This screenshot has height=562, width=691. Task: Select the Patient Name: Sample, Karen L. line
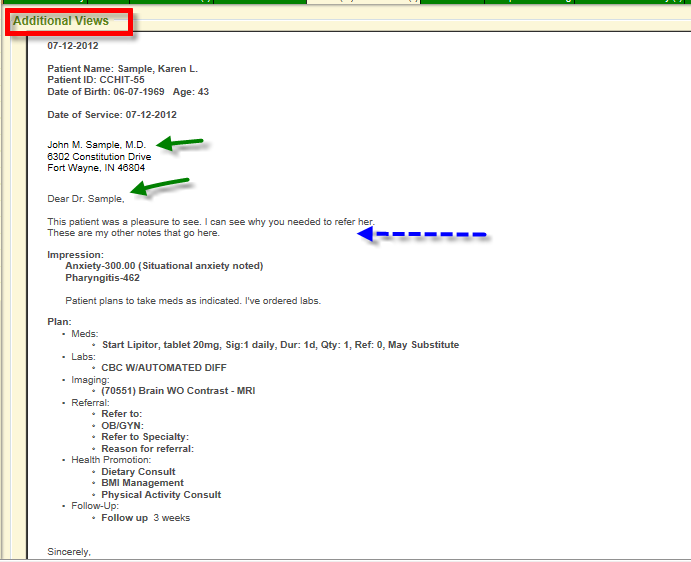[122, 68]
